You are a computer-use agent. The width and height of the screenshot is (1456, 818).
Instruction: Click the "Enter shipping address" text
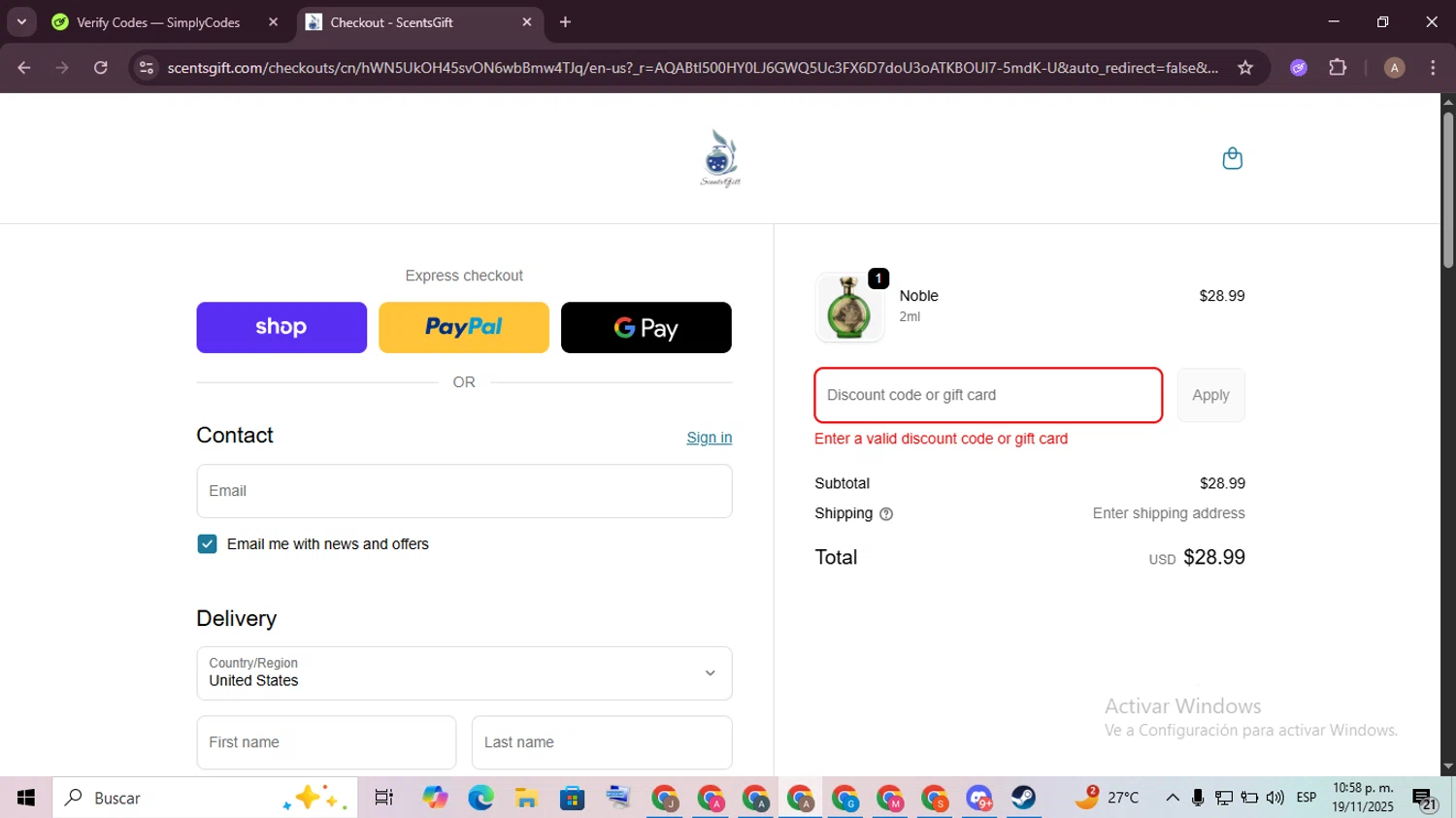1169,513
